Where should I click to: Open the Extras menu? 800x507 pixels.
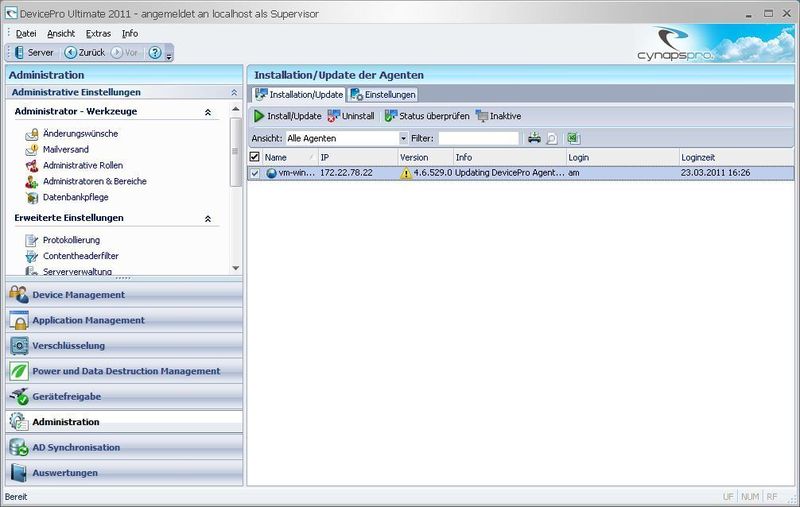point(98,34)
